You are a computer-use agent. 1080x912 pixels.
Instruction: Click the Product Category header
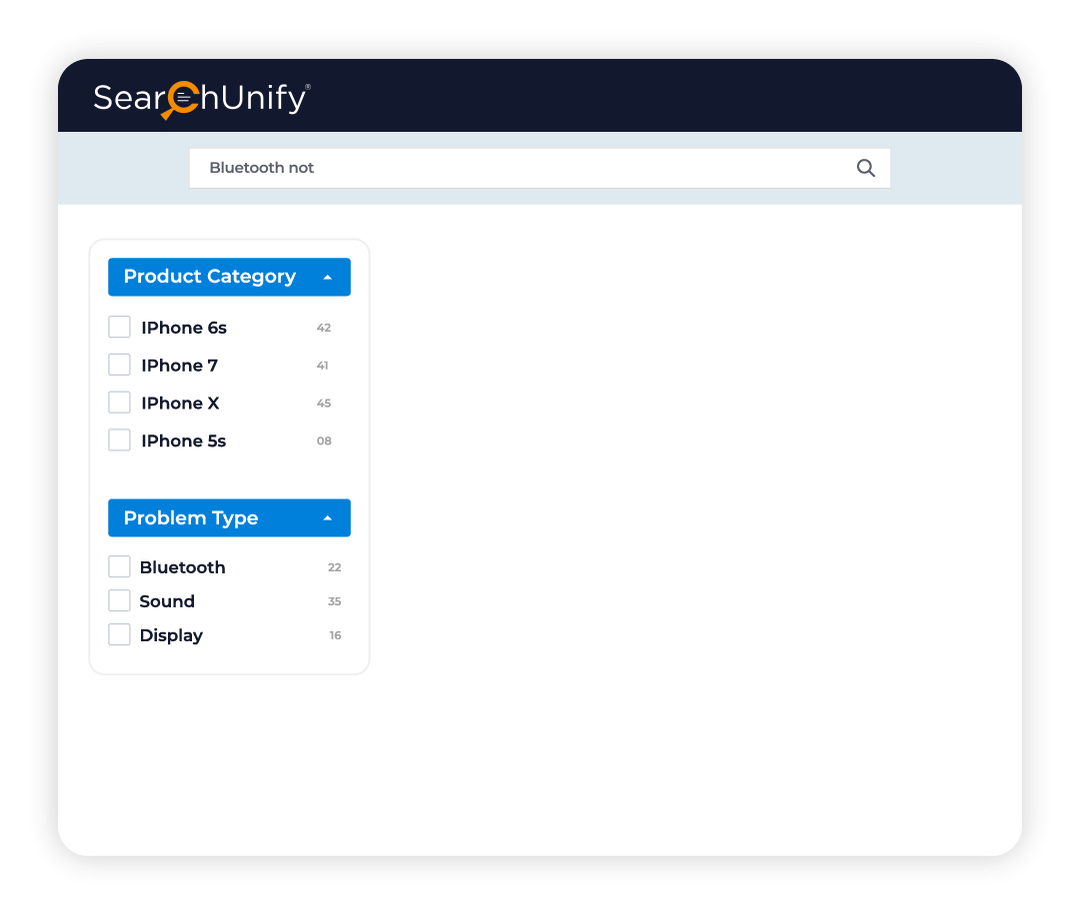coord(229,277)
